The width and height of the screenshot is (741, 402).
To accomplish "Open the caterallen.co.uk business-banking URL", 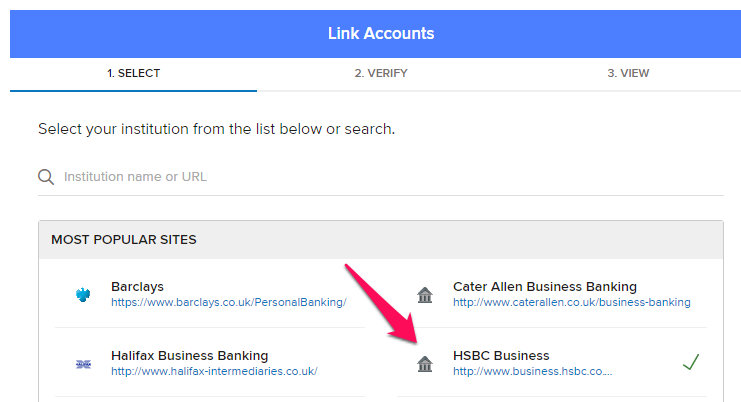I will 571,302.
